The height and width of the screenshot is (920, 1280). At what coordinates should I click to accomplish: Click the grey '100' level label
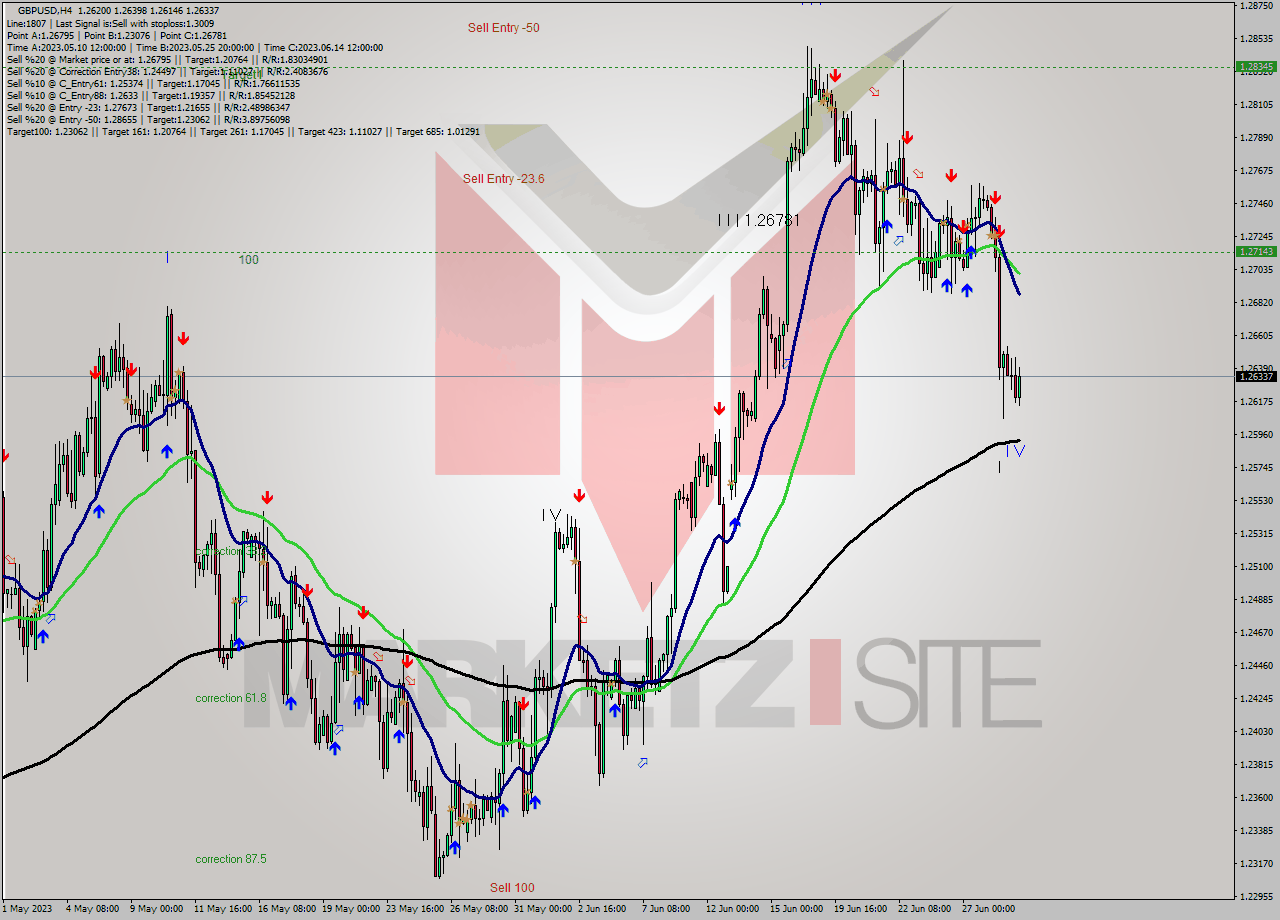coord(249,260)
